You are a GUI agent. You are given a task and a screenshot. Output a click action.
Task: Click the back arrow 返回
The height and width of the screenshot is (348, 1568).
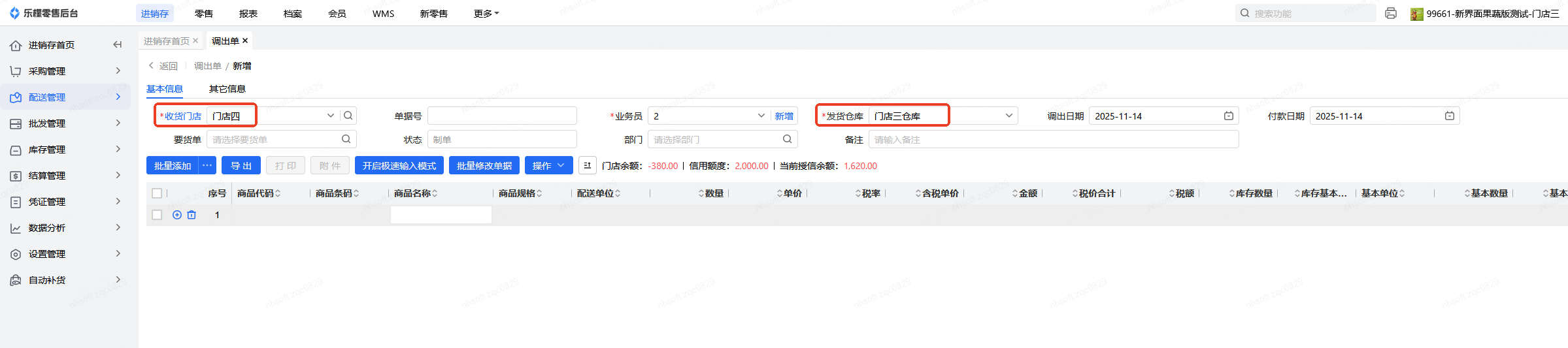point(163,66)
